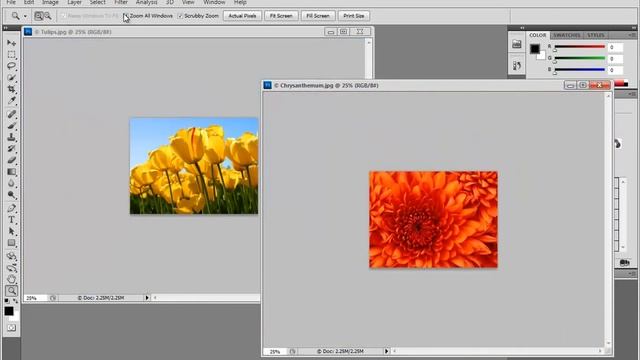640x360 pixels.
Task: Expand the collapsed icon panel dock arrows
Action: coord(522,28)
